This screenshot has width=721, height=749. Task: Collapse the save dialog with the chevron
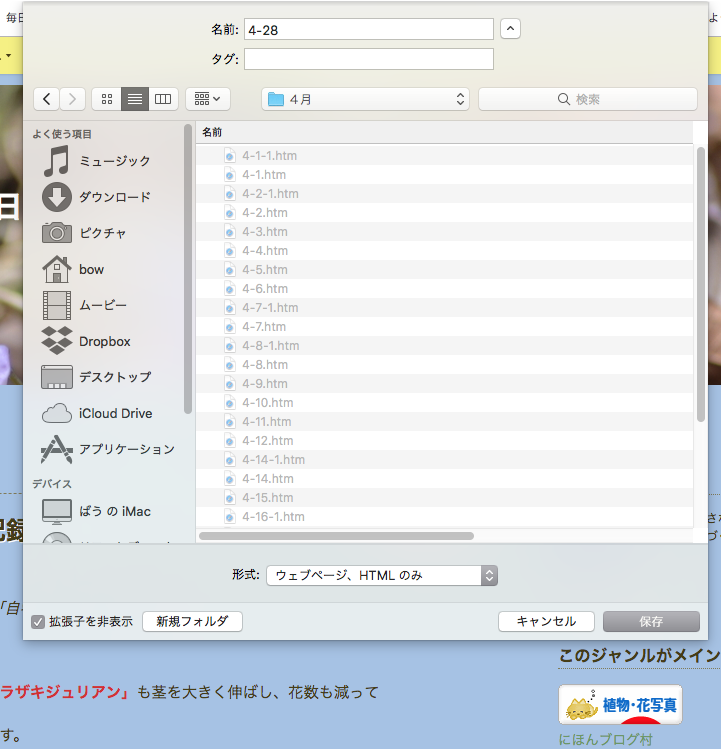tap(510, 29)
